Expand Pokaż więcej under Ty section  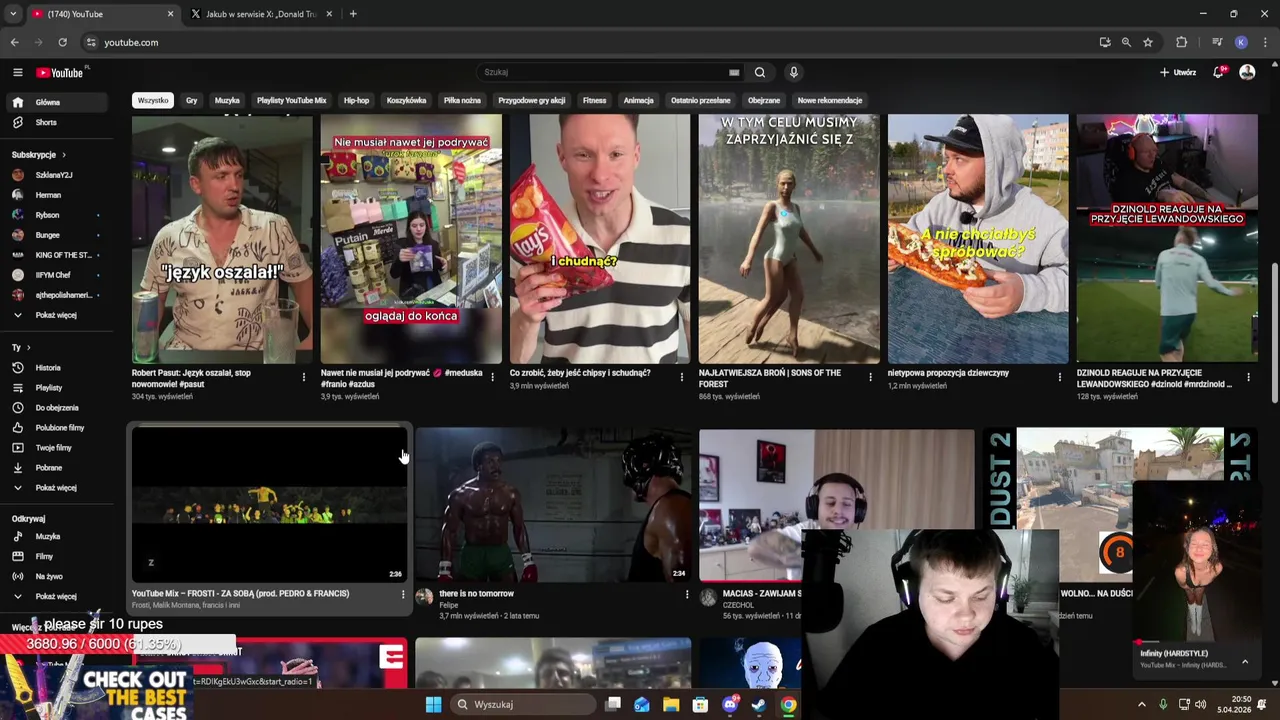[55, 487]
